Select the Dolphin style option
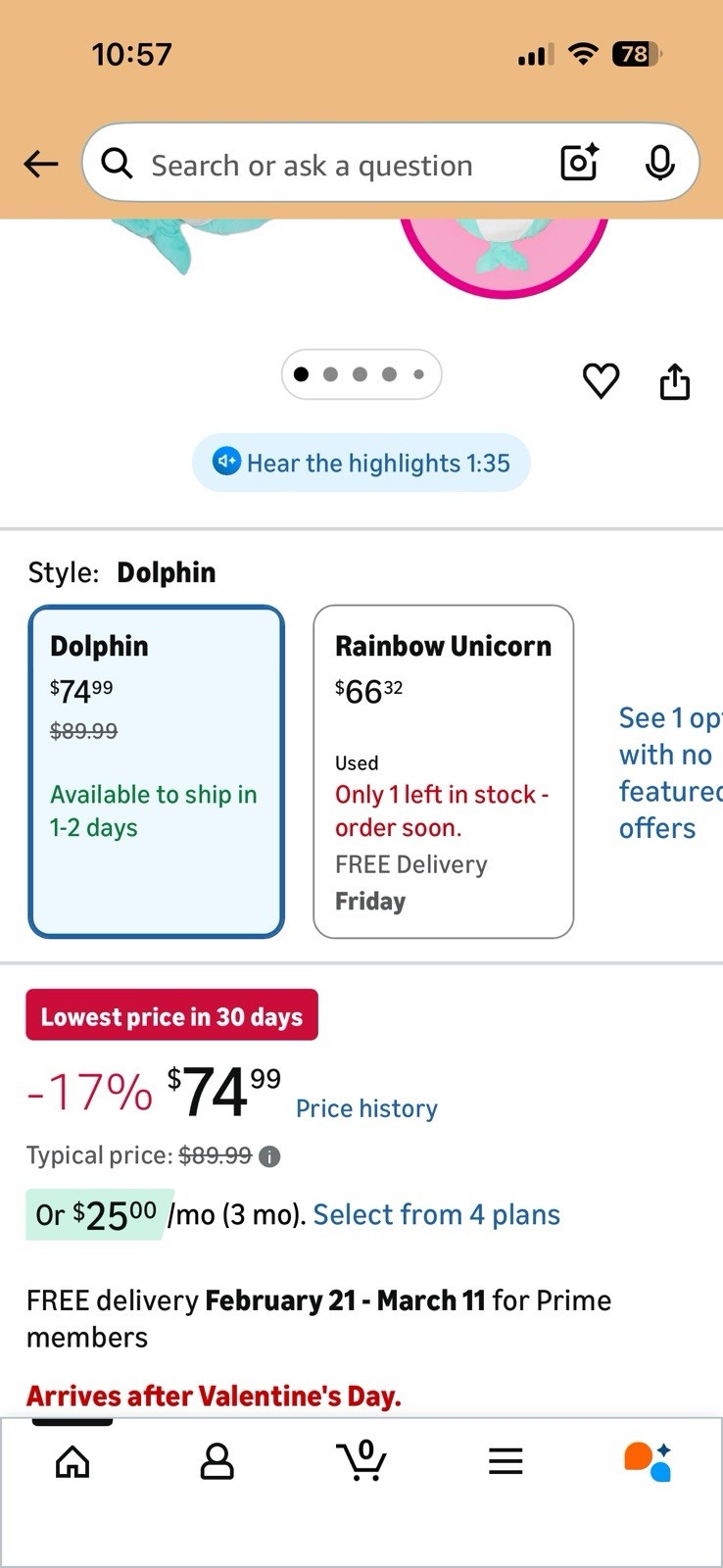 (157, 771)
